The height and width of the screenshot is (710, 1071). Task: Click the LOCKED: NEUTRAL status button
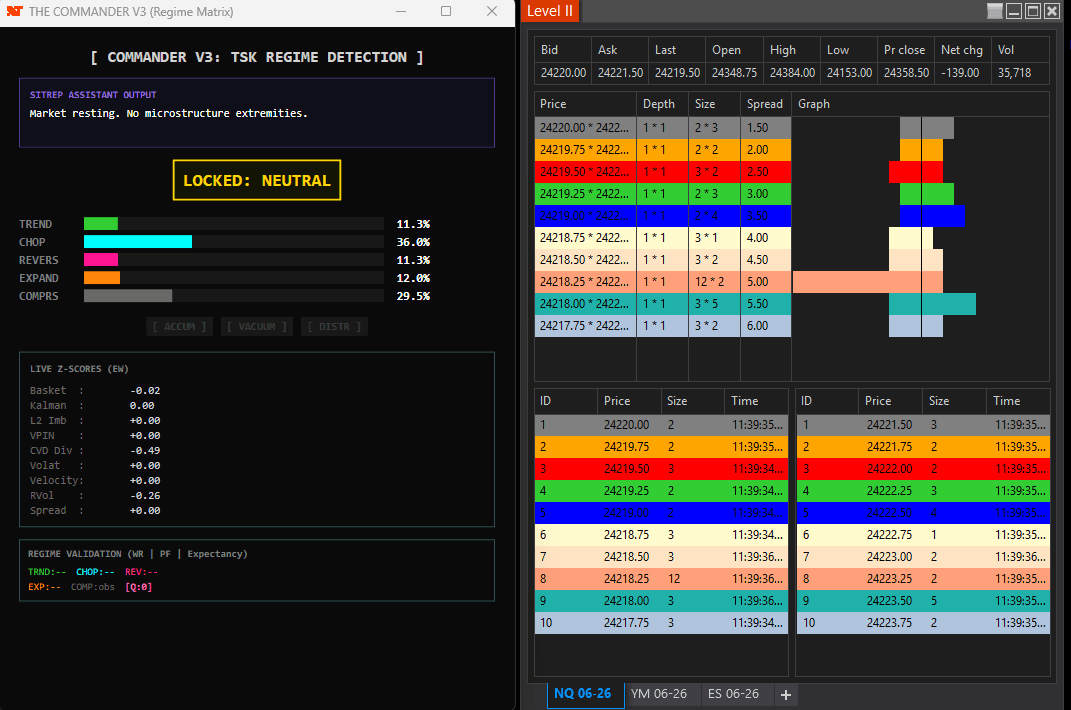click(257, 181)
